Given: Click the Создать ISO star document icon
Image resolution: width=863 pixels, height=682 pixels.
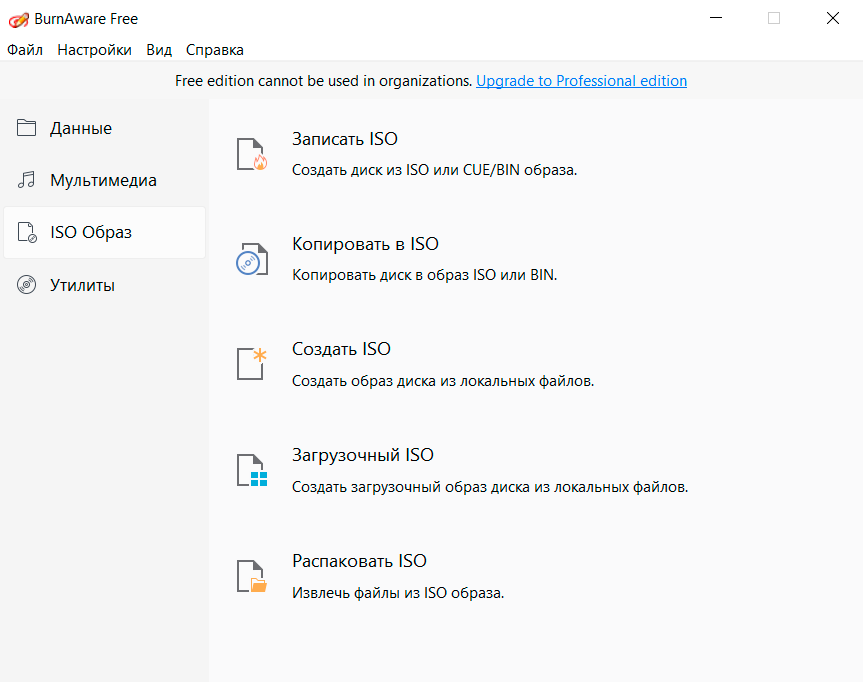Looking at the screenshot, I should [252, 364].
